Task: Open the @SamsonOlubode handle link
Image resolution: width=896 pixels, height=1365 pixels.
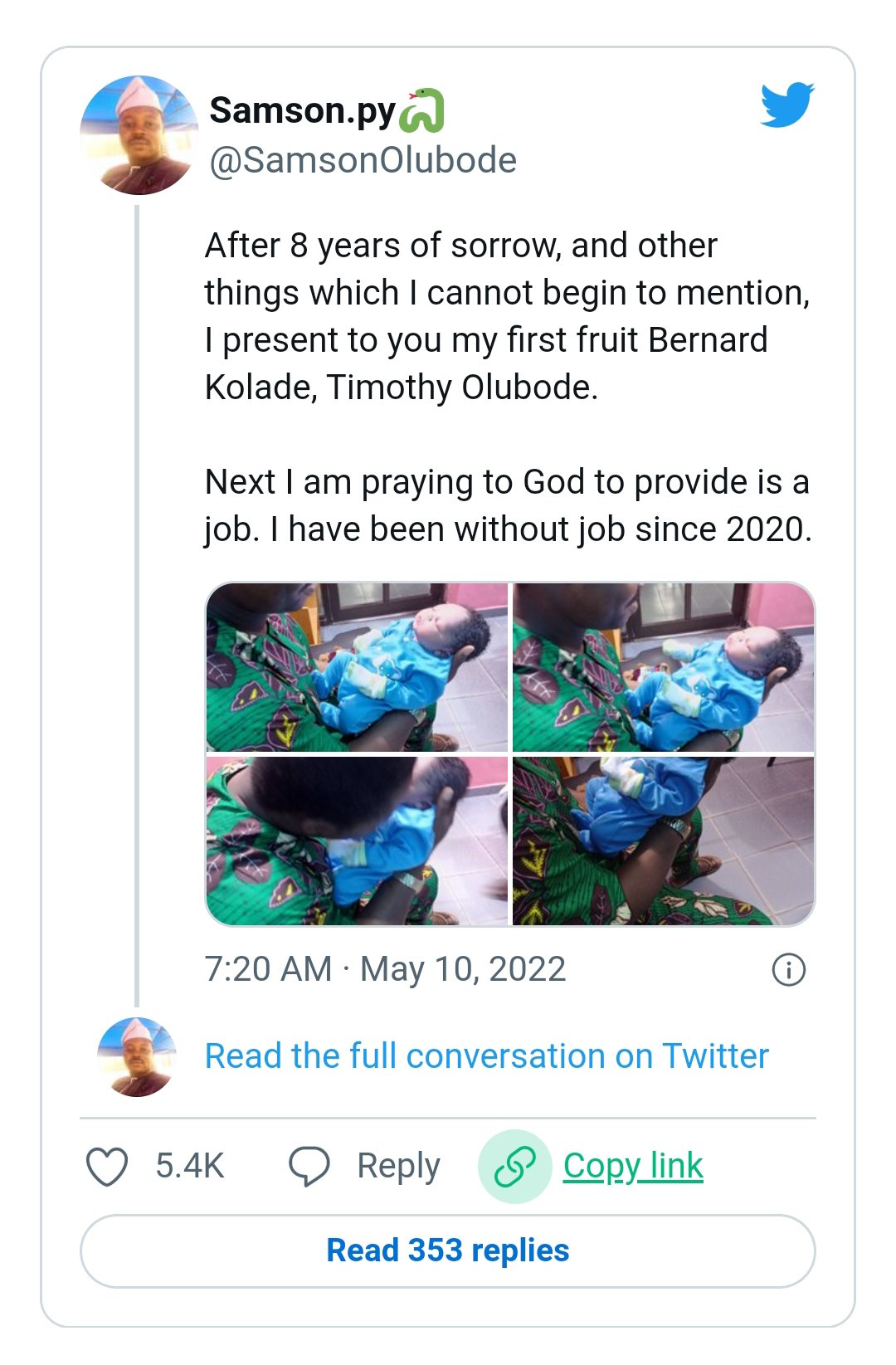Action: point(363,160)
